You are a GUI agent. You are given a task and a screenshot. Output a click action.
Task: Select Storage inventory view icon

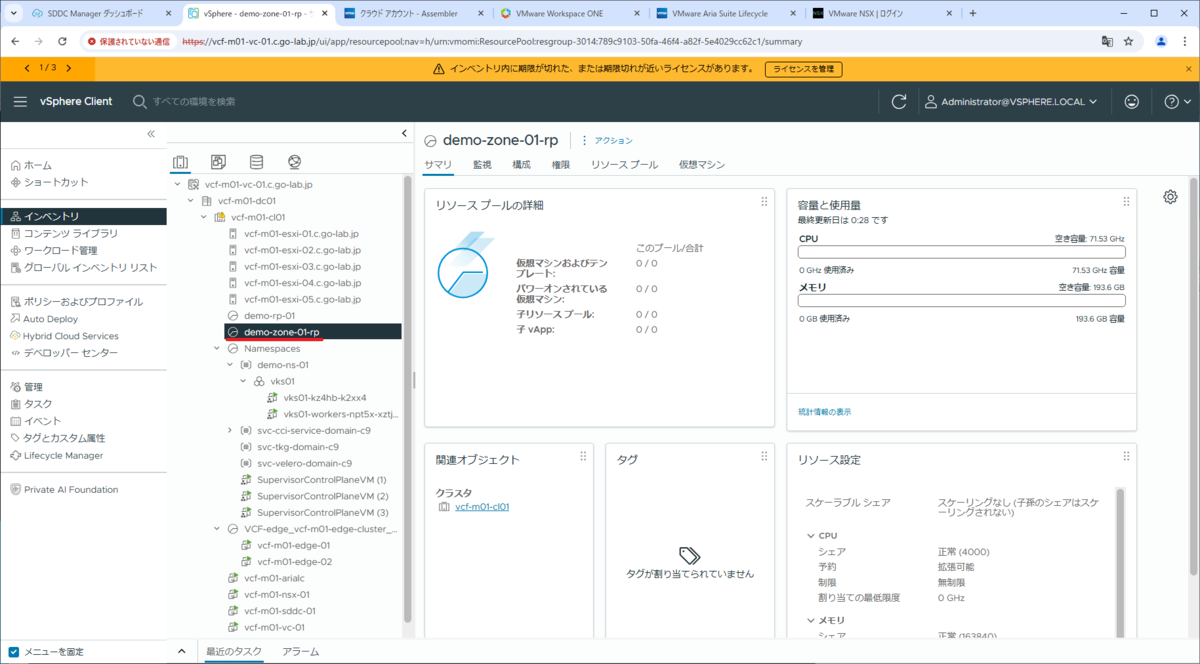pos(256,162)
